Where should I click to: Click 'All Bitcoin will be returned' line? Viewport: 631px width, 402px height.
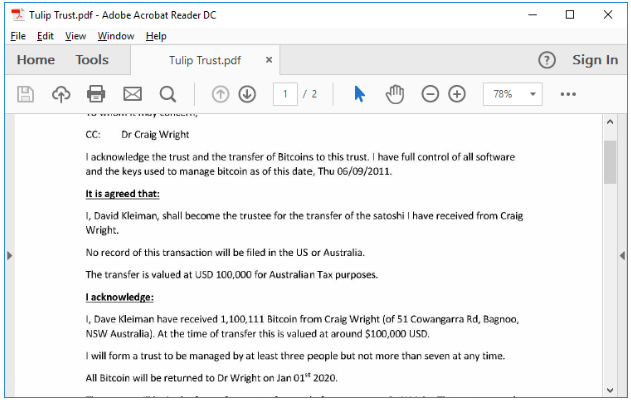(211, 378)
